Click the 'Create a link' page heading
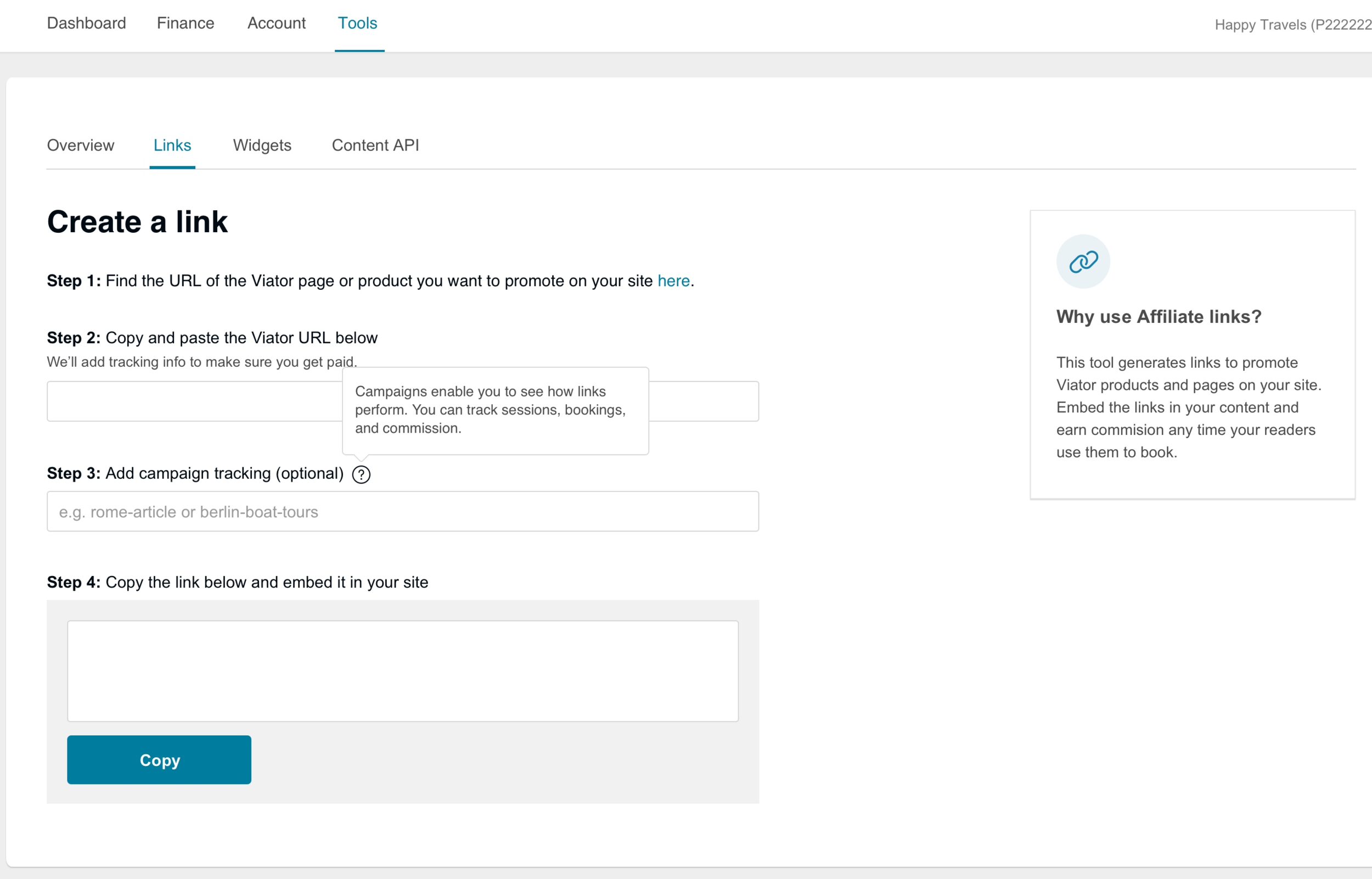The image size is (1372, 879). pos(137,222)
